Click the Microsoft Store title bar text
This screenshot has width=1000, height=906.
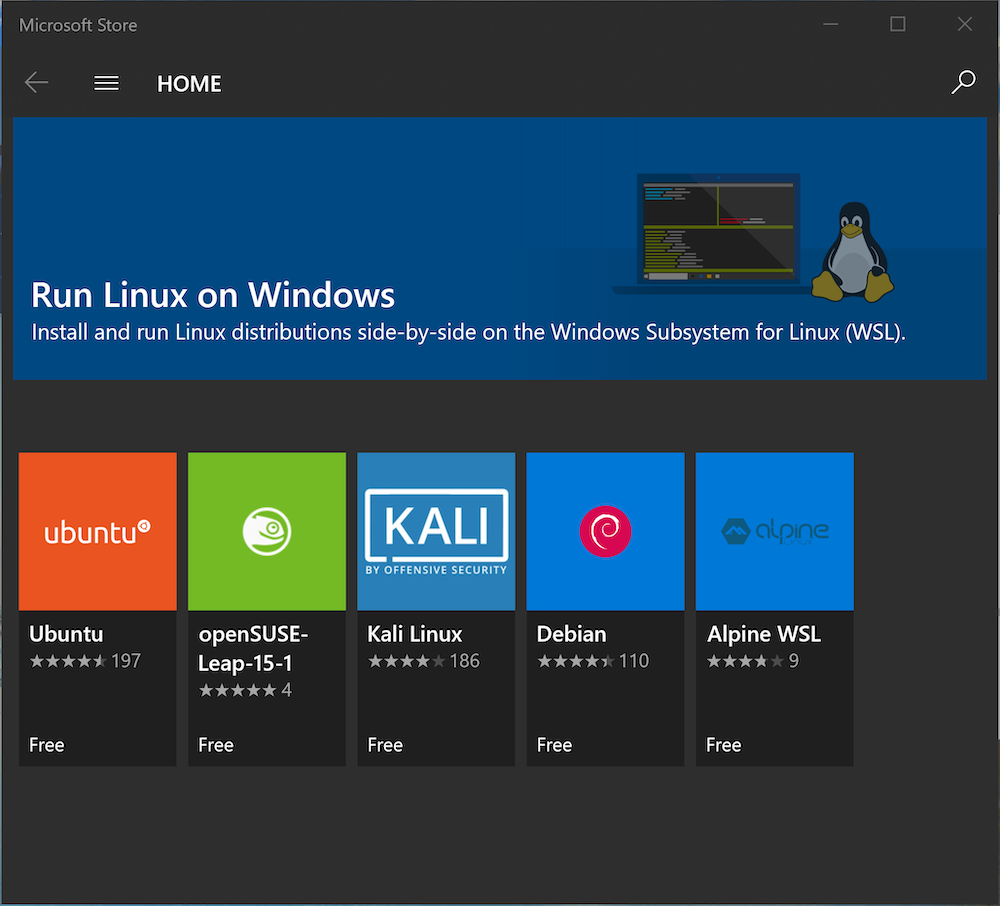coord(78,25)
